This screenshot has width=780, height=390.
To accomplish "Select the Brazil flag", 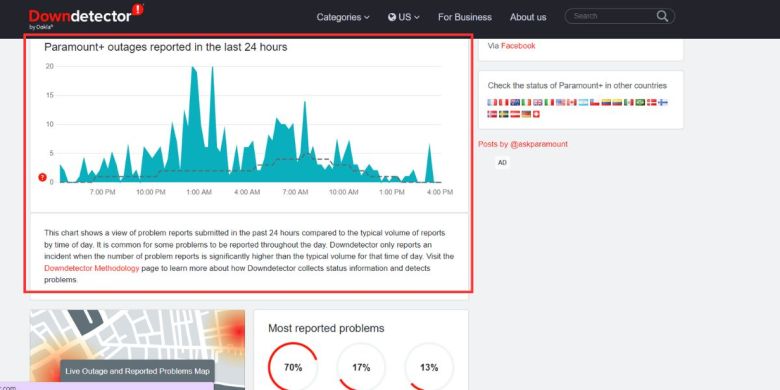I will click(x=640, y=102).
